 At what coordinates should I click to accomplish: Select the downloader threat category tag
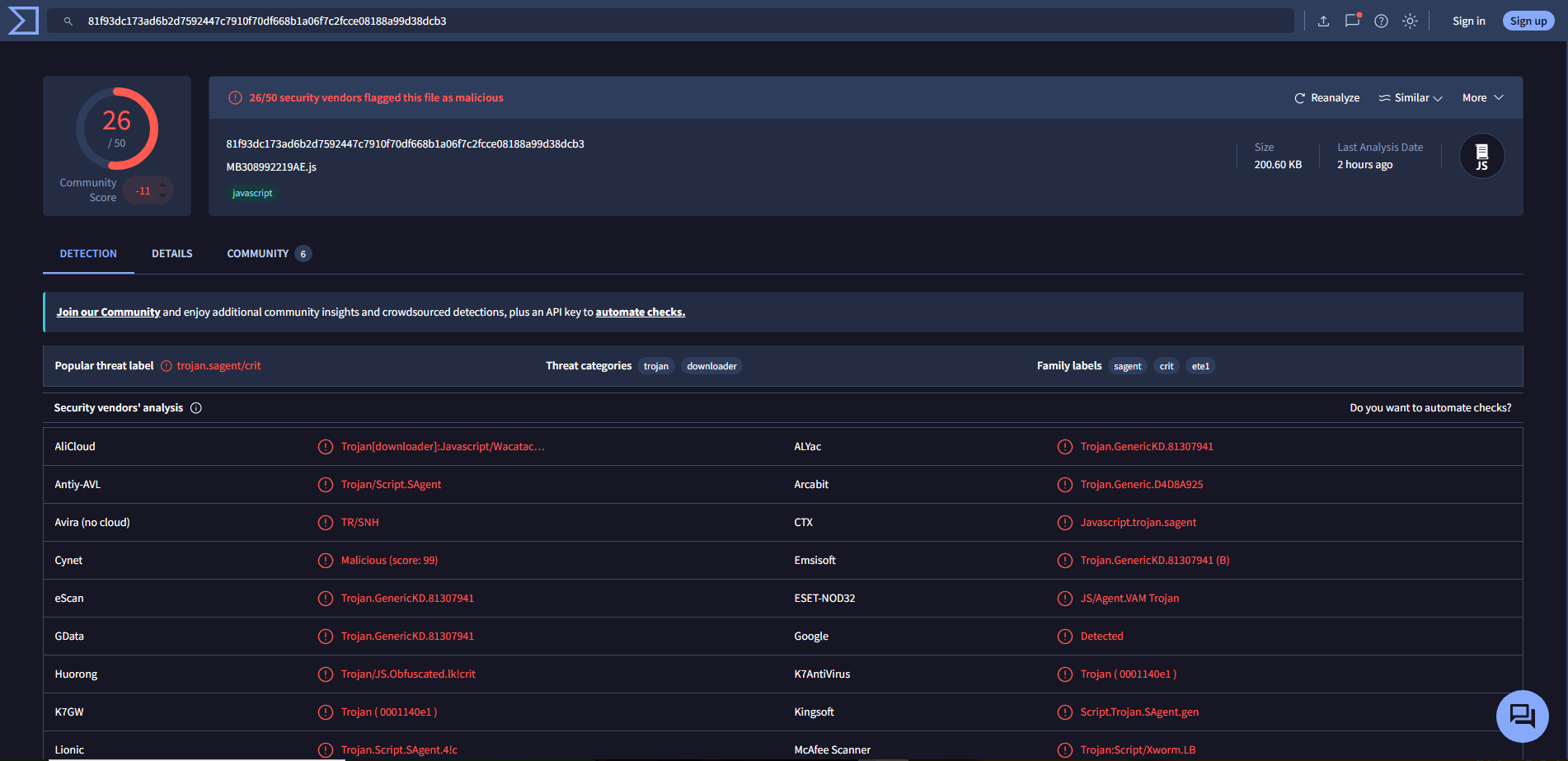point(711,366)
